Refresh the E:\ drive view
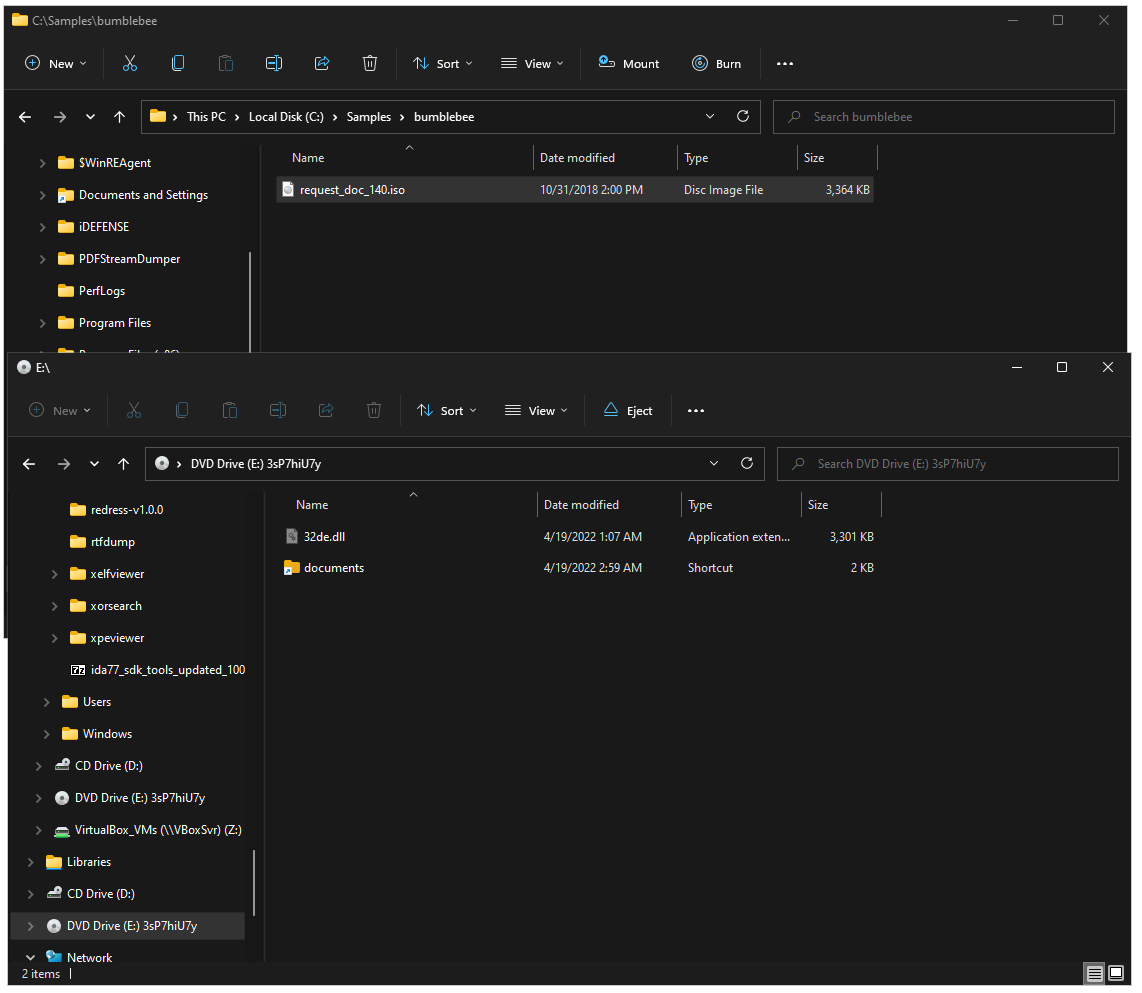Screen dimensions: 1142x993 pyautogui.click(x=747, y=463)
